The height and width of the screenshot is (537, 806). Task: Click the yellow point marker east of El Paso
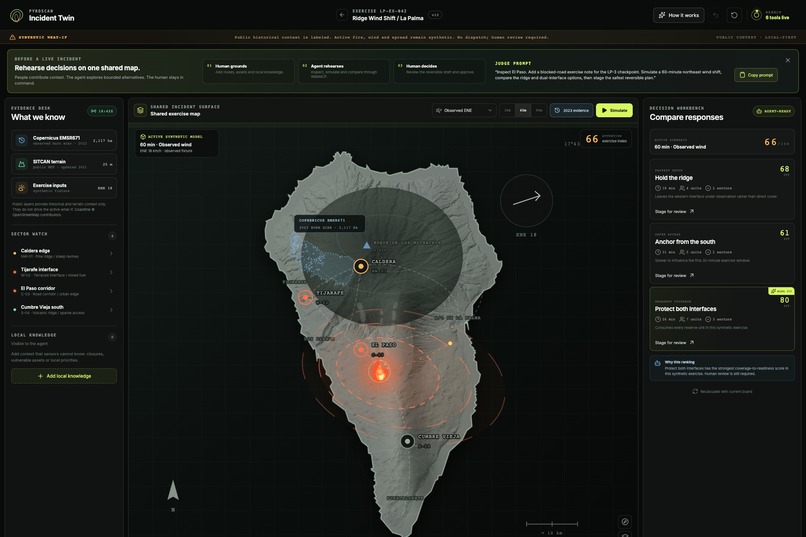point(450,343)
